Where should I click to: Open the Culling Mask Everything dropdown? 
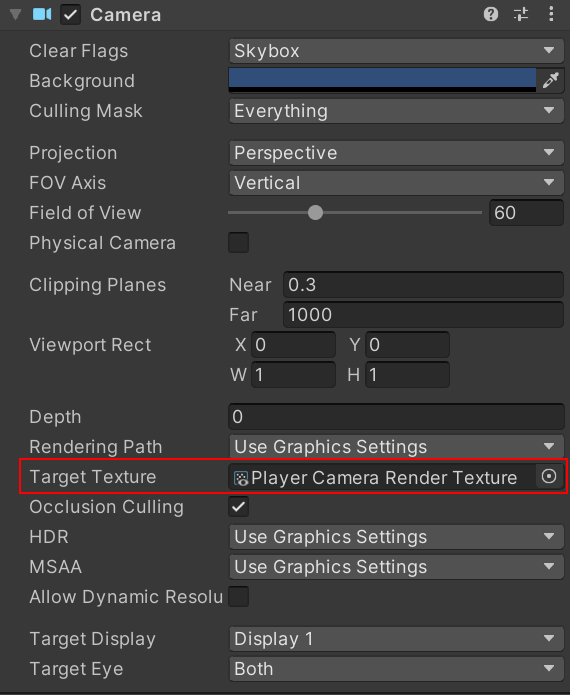click(396, 110)
